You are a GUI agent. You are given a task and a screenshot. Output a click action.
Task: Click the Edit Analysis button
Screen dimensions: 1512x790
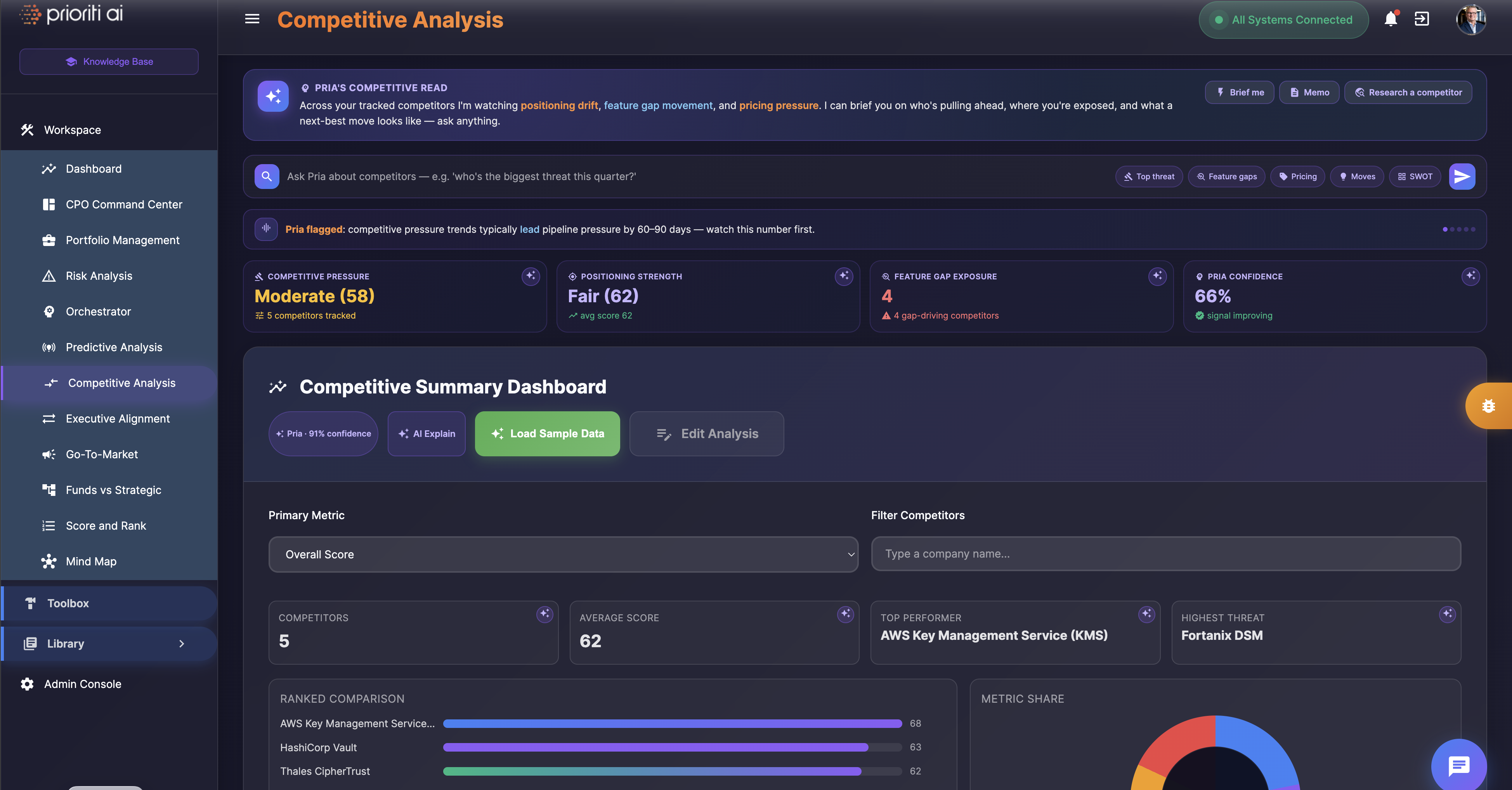(x=707, y=433)
